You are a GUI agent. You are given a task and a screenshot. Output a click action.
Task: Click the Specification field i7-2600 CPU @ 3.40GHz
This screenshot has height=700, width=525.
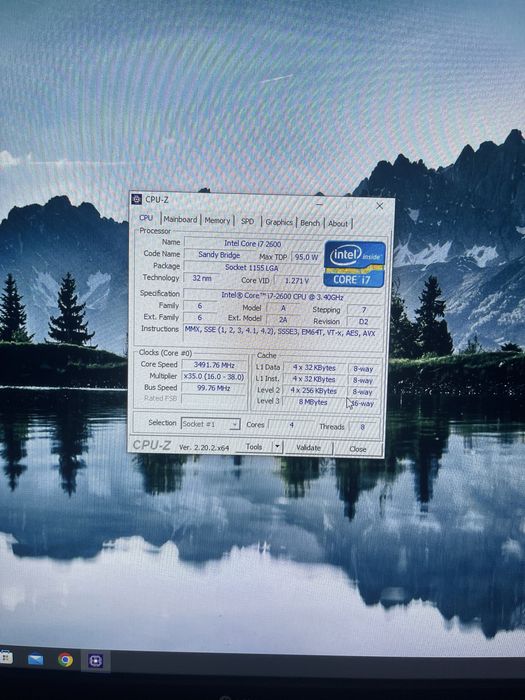pos(282,296)
